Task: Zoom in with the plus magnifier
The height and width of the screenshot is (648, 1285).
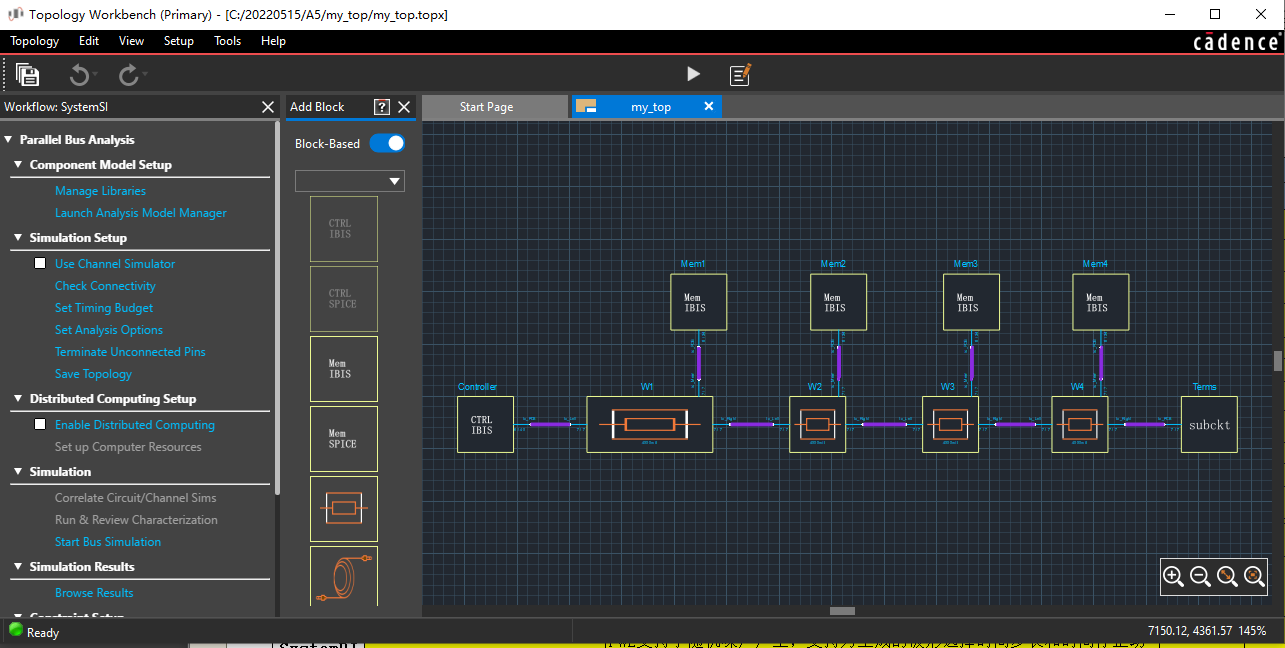Action: click(x=1174, y=576)
